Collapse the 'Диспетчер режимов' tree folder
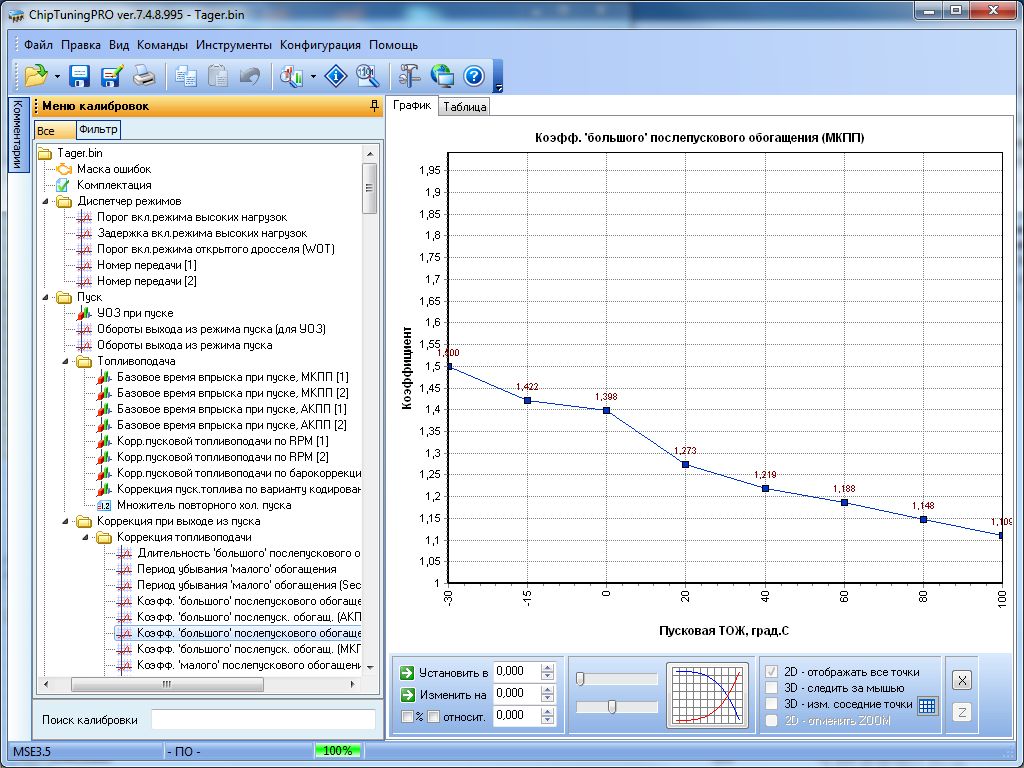Viewport: 1024px width, 768px height. click(x=45, y=201)
